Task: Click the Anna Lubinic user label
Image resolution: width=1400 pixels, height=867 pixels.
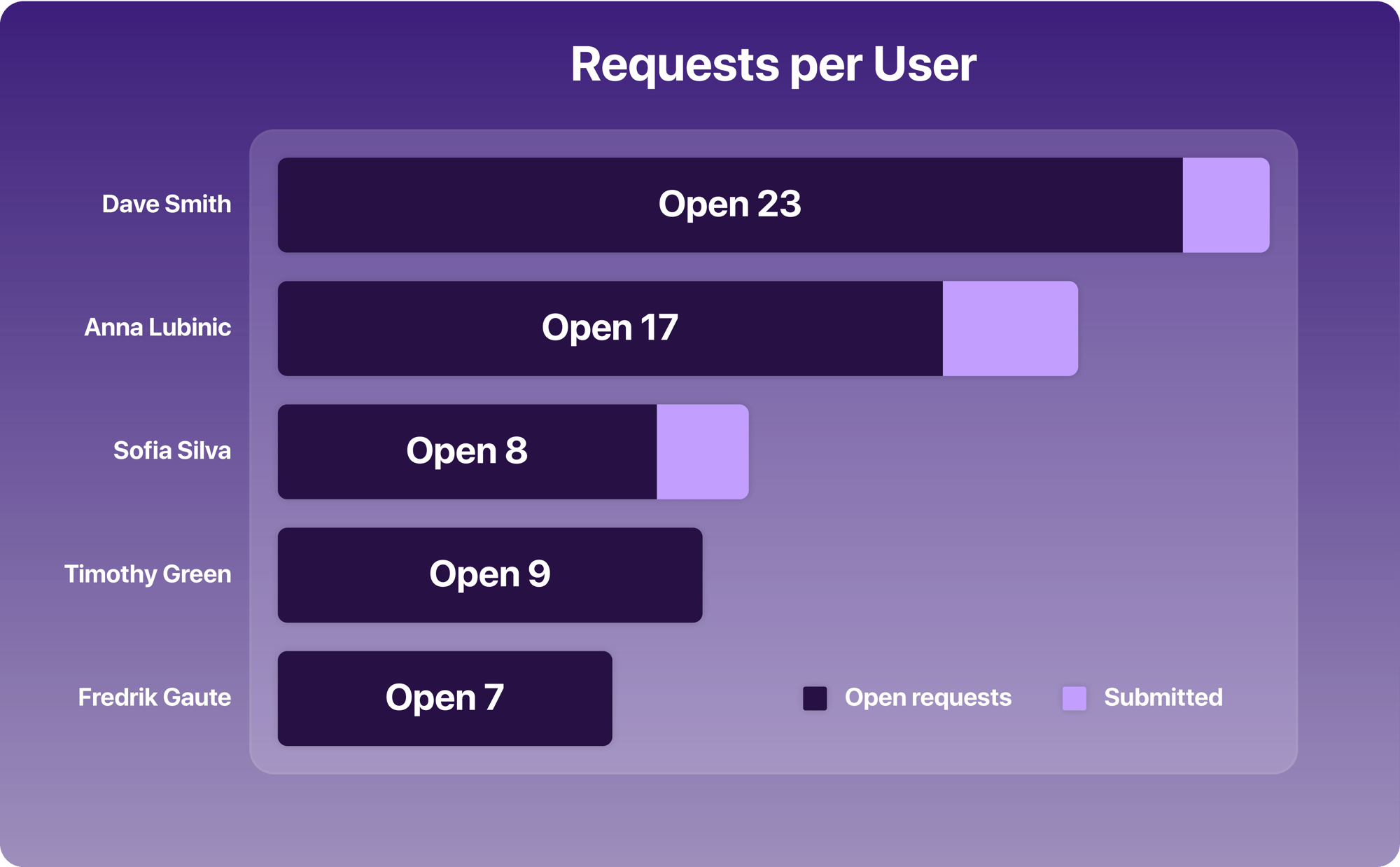Action: pyautogui.click(x=157, y=328)
